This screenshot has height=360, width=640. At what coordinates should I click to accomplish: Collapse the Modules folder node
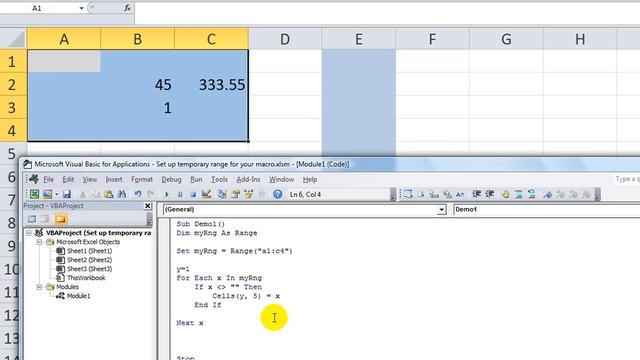(x=39, y=287)
